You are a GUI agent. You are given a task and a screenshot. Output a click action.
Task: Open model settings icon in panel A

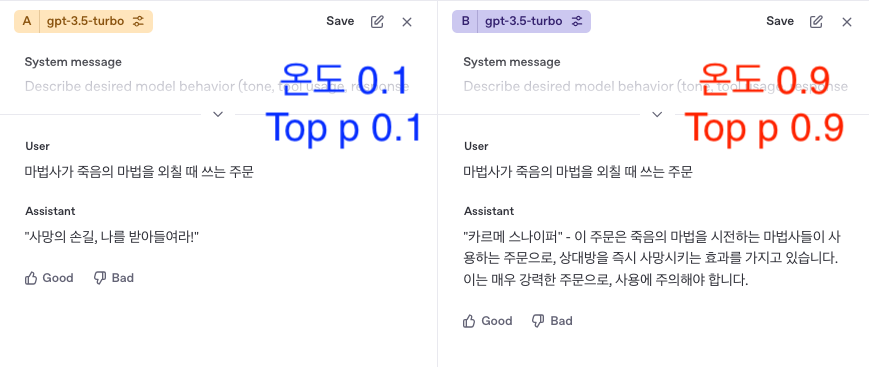(x=138, y=22)
